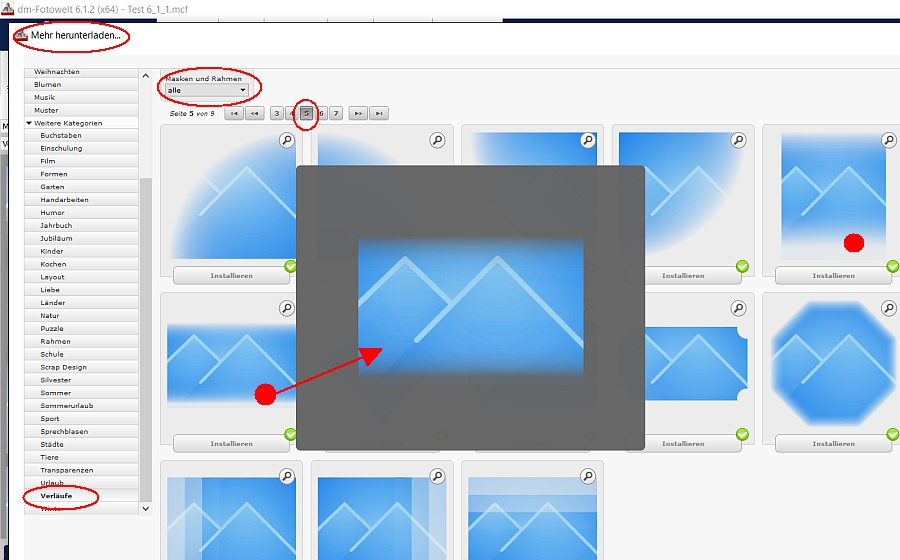Select the Buchstaben subcategory
Image resolution: width=900 pixels, height=560 pixels.
click(82, 135)
